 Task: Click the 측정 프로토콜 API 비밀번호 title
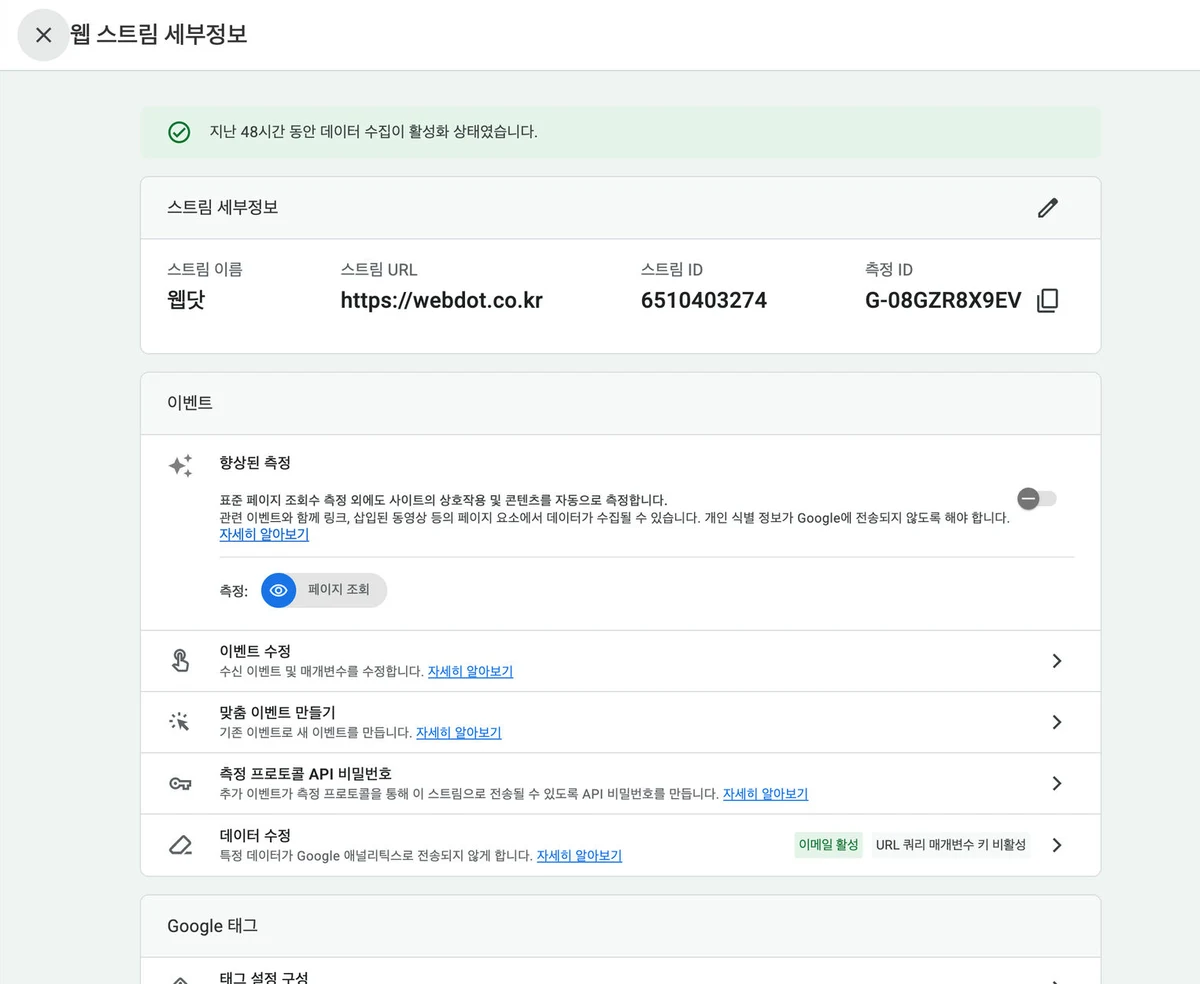[x=305, y=774]
